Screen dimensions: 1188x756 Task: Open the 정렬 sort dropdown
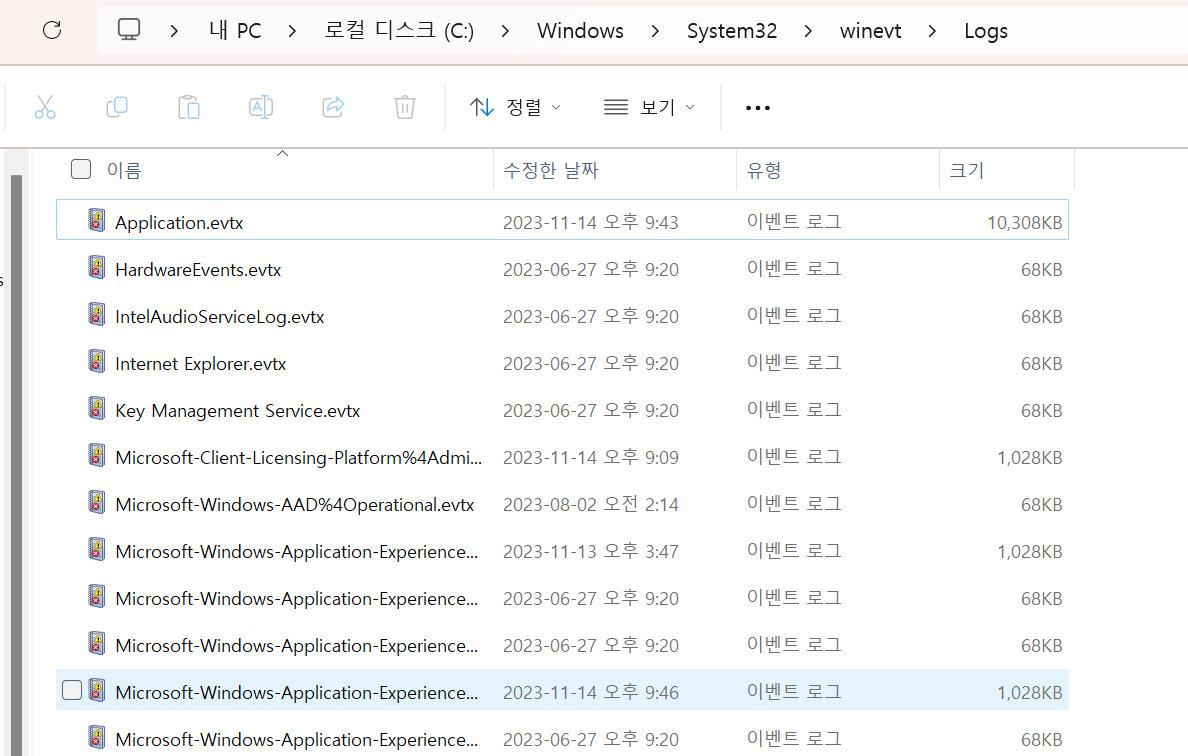(515, 108)
